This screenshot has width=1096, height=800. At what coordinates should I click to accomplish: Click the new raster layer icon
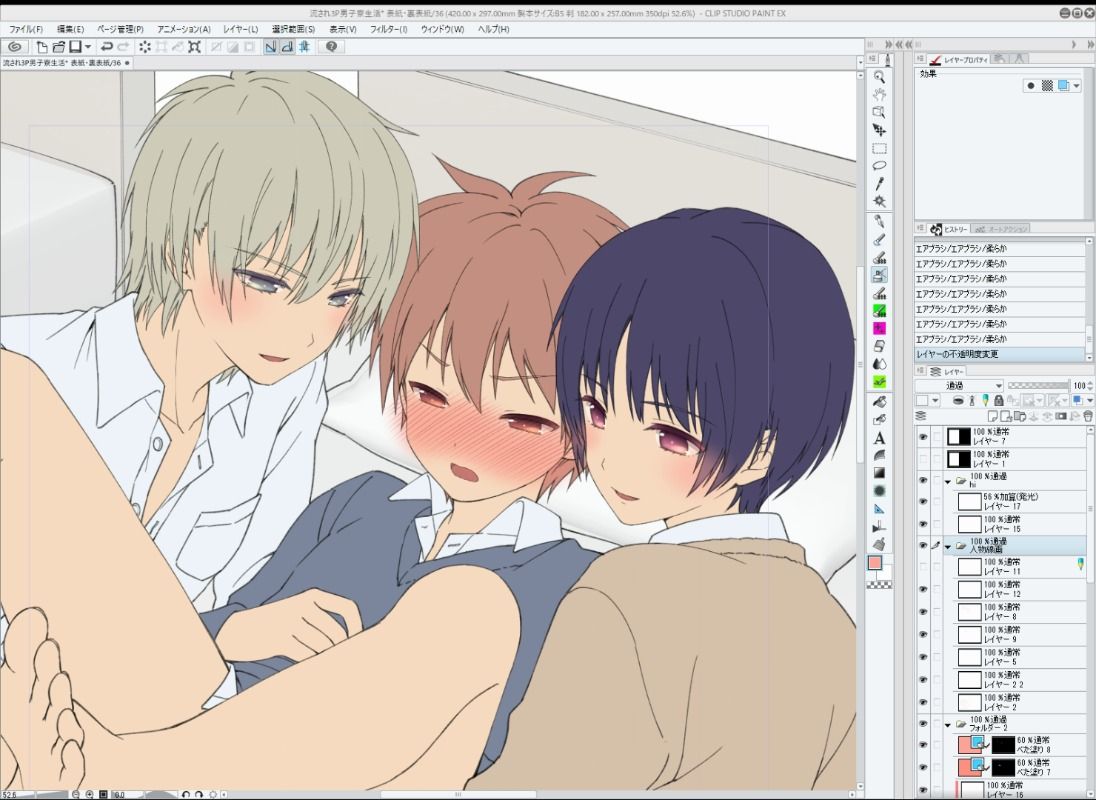pos(993,416)
